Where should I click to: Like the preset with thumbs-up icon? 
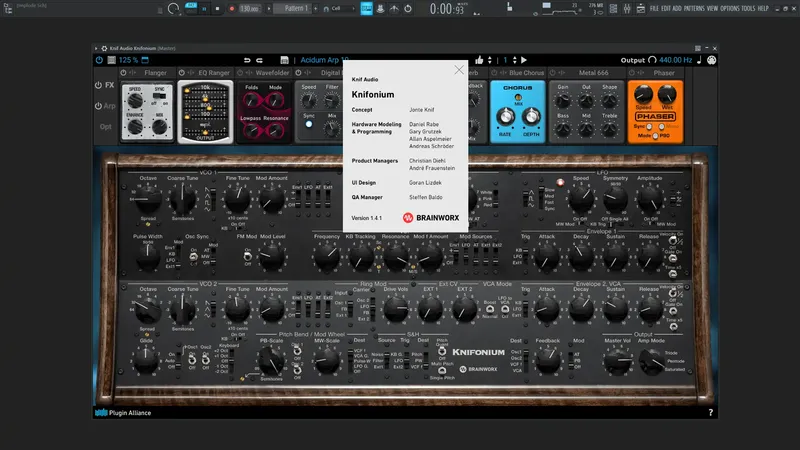click(x=479, y=60)
